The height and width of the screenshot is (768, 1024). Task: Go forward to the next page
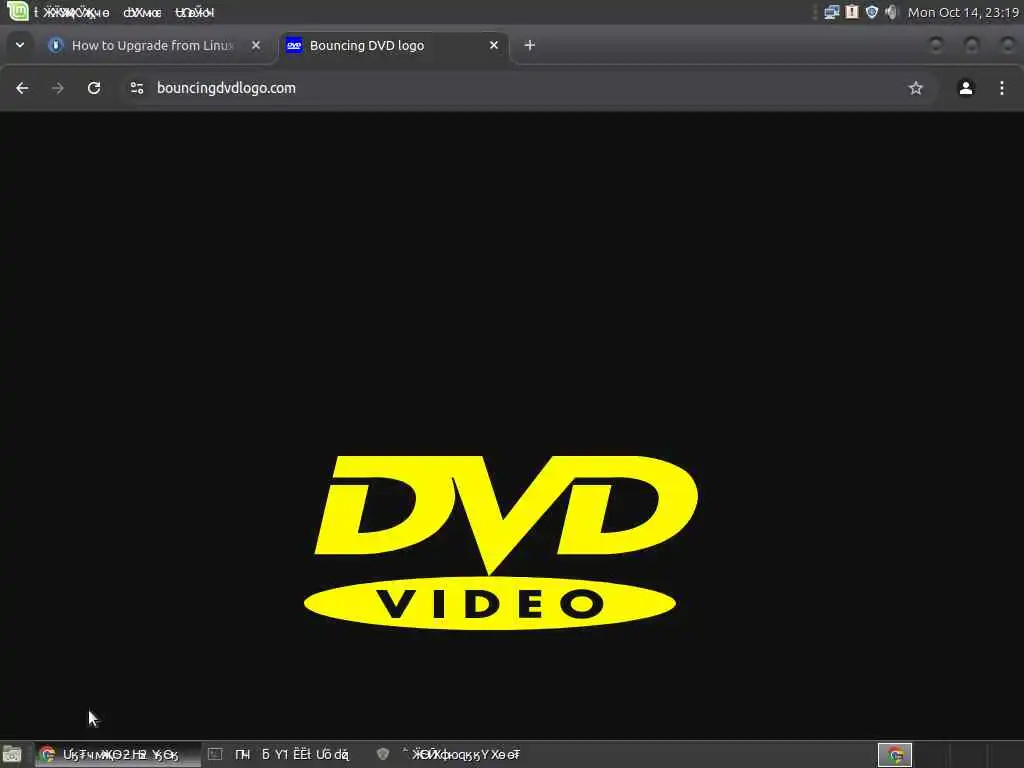[58, 88]
